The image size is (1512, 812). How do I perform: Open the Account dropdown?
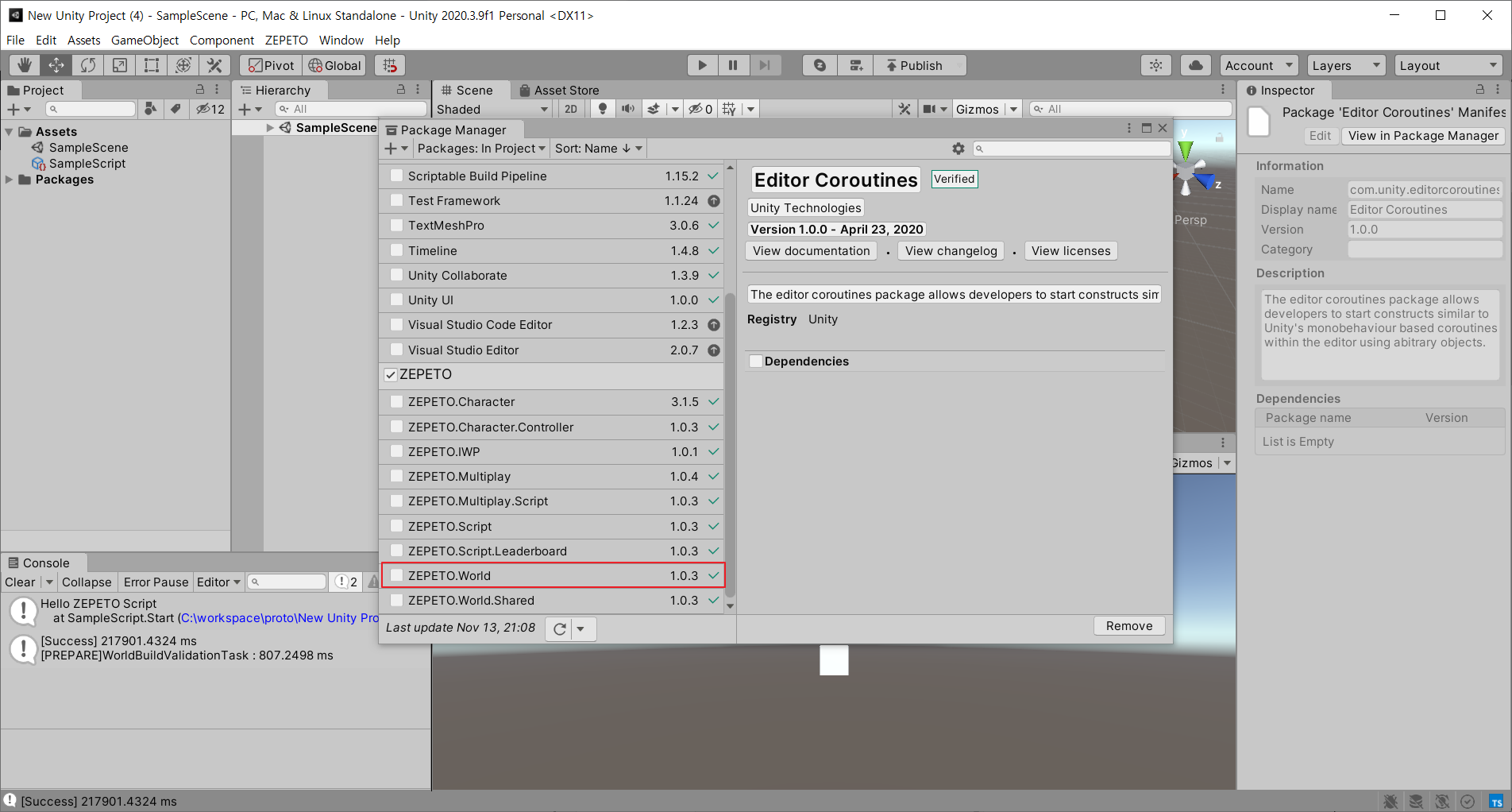pyautogui.click(x=1259, y=65)
